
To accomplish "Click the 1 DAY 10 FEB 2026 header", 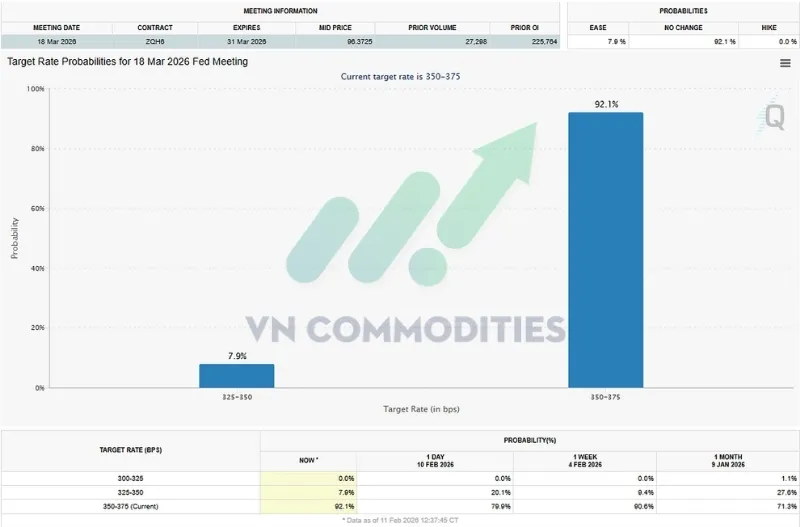I will (x=435, y=461).
